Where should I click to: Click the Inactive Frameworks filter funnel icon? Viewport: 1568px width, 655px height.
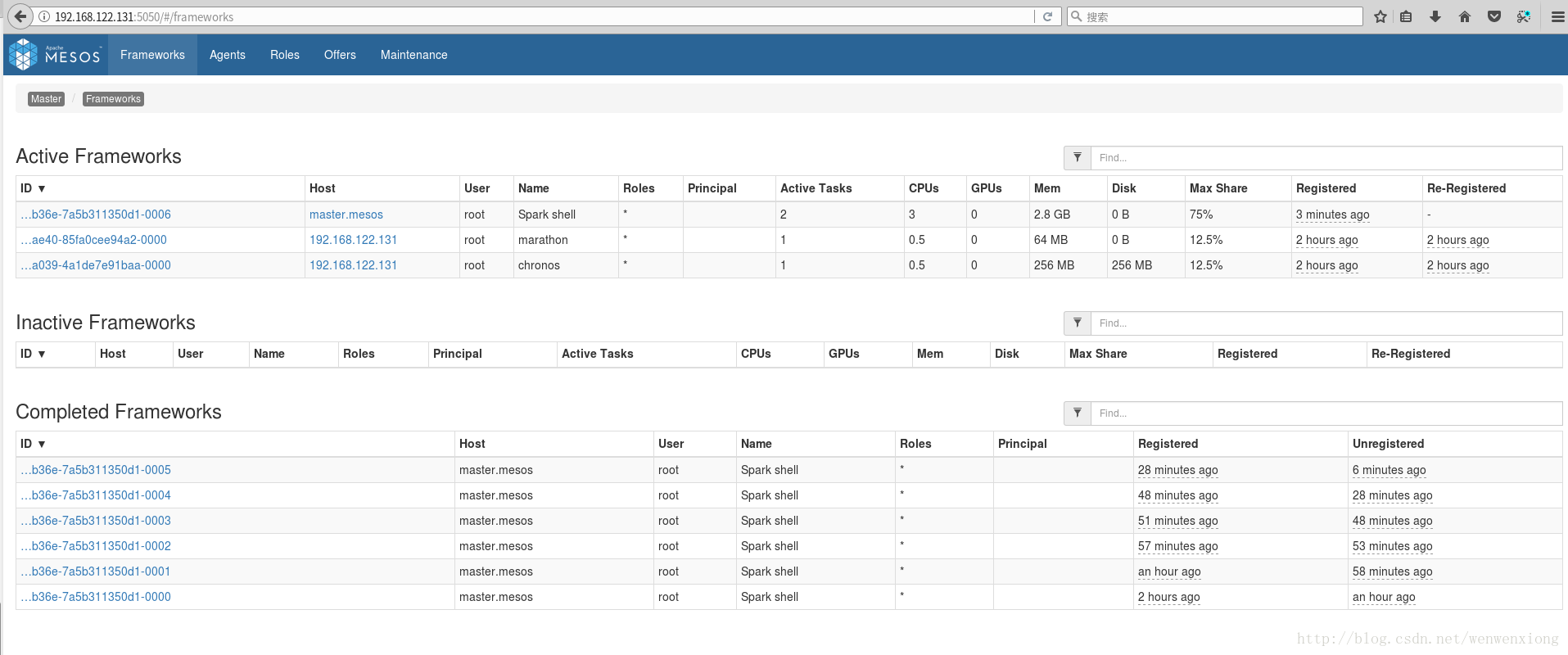(x=1078, y=323)
